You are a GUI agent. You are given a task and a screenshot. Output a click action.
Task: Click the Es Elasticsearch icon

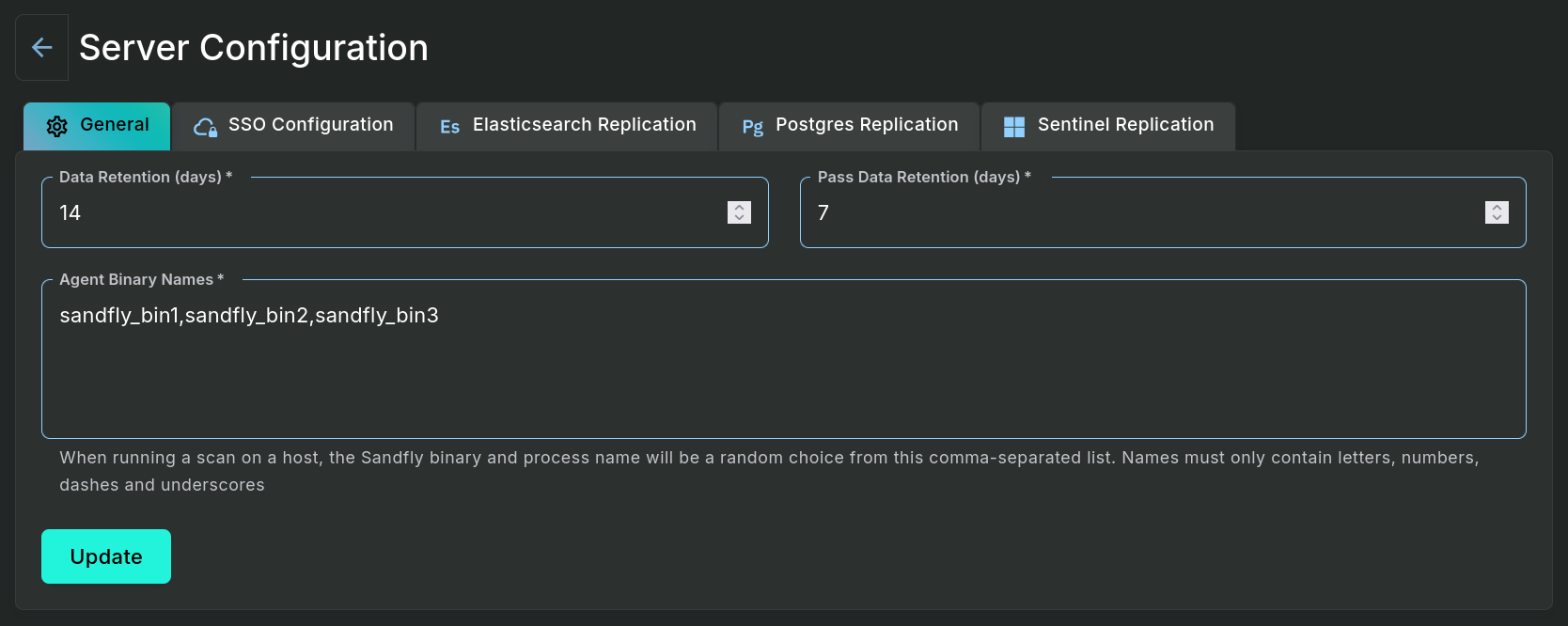pyautogui.click(x=449, y=127)
